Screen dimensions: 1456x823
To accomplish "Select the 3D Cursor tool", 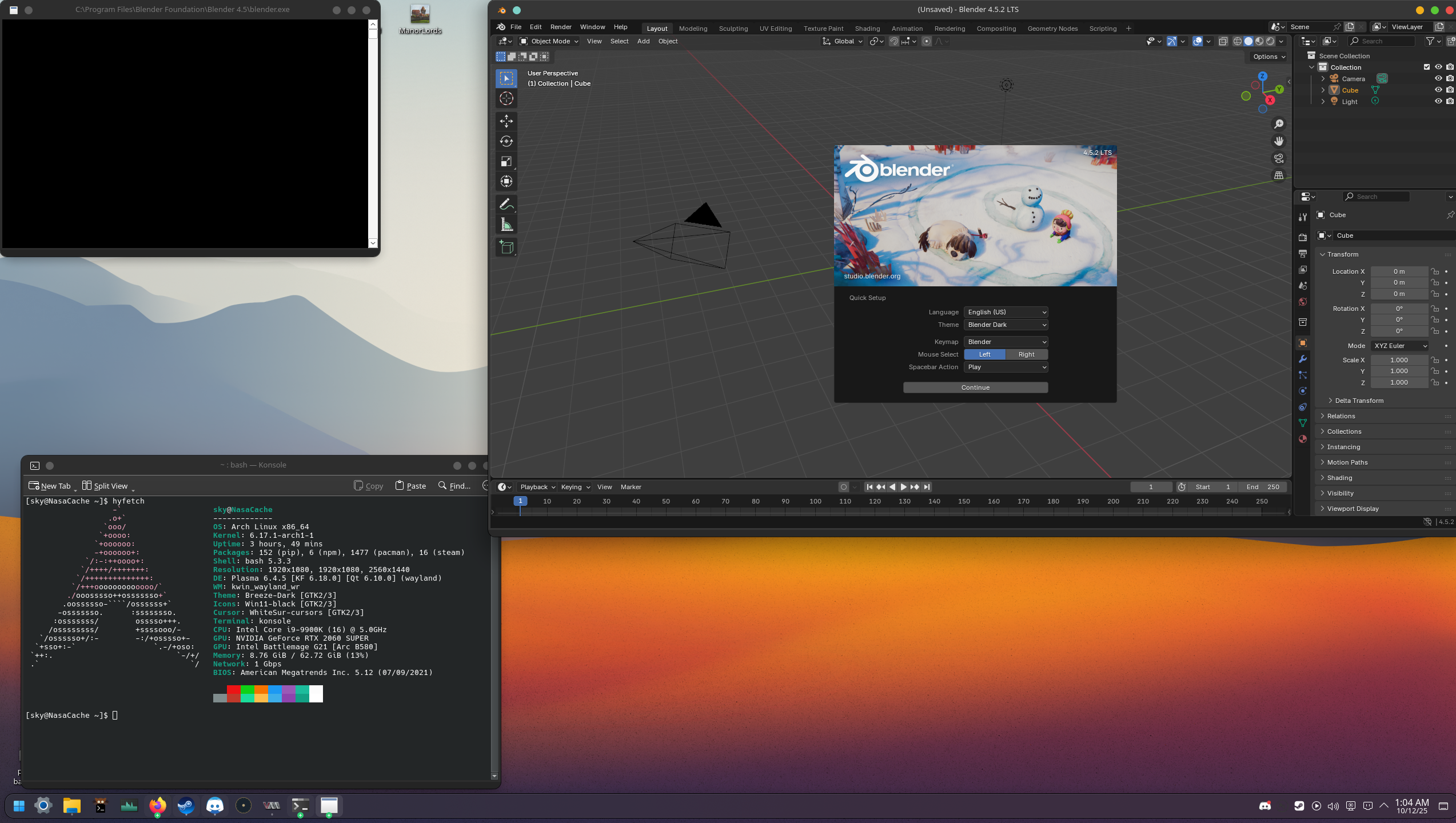I will (x=506, y=98).
